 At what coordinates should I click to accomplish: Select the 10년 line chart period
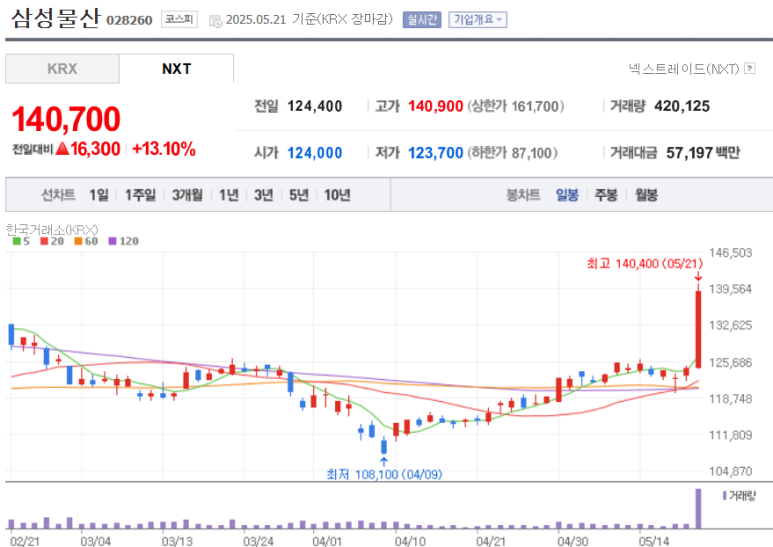[x=337, y=195]
